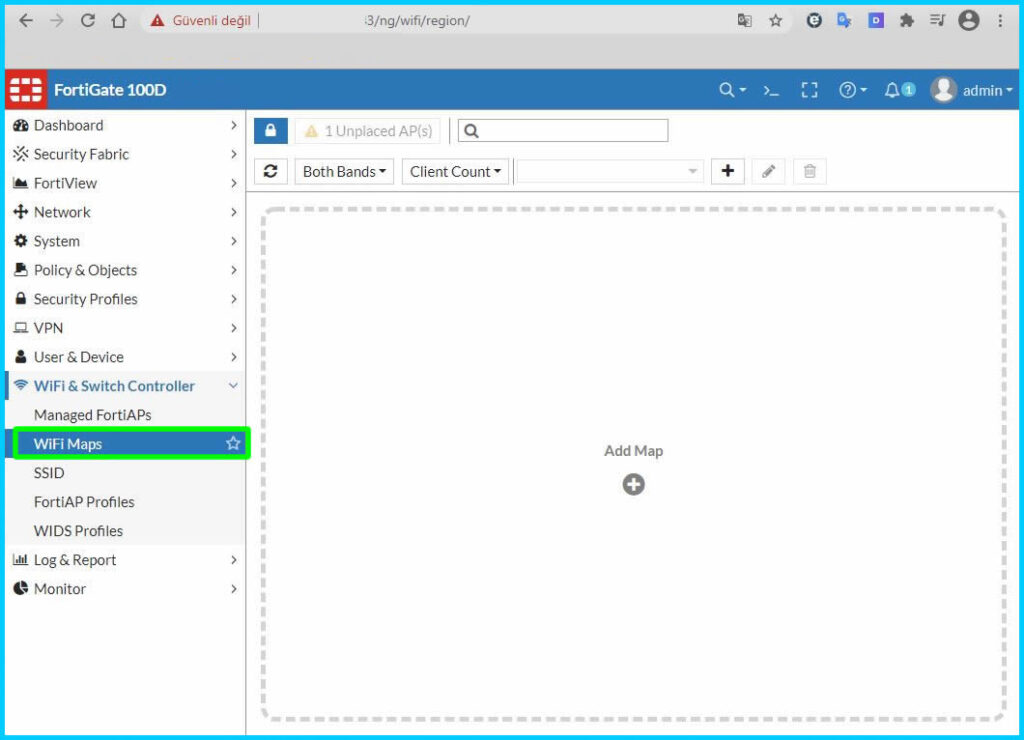Screen dimensions: 1024x740
Task: Add WiFi Maps to favorites with star
Action: [x=233, y=443]
